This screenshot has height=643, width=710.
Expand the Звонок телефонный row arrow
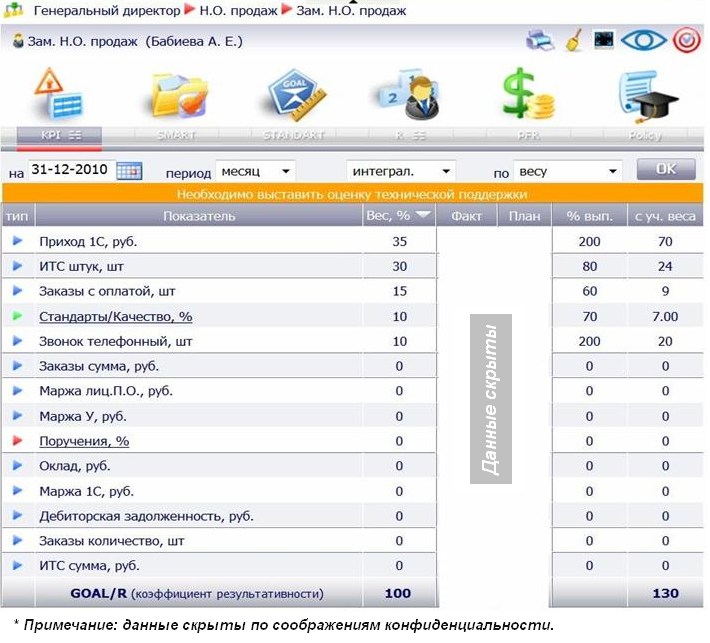click(x=17, y=341)
